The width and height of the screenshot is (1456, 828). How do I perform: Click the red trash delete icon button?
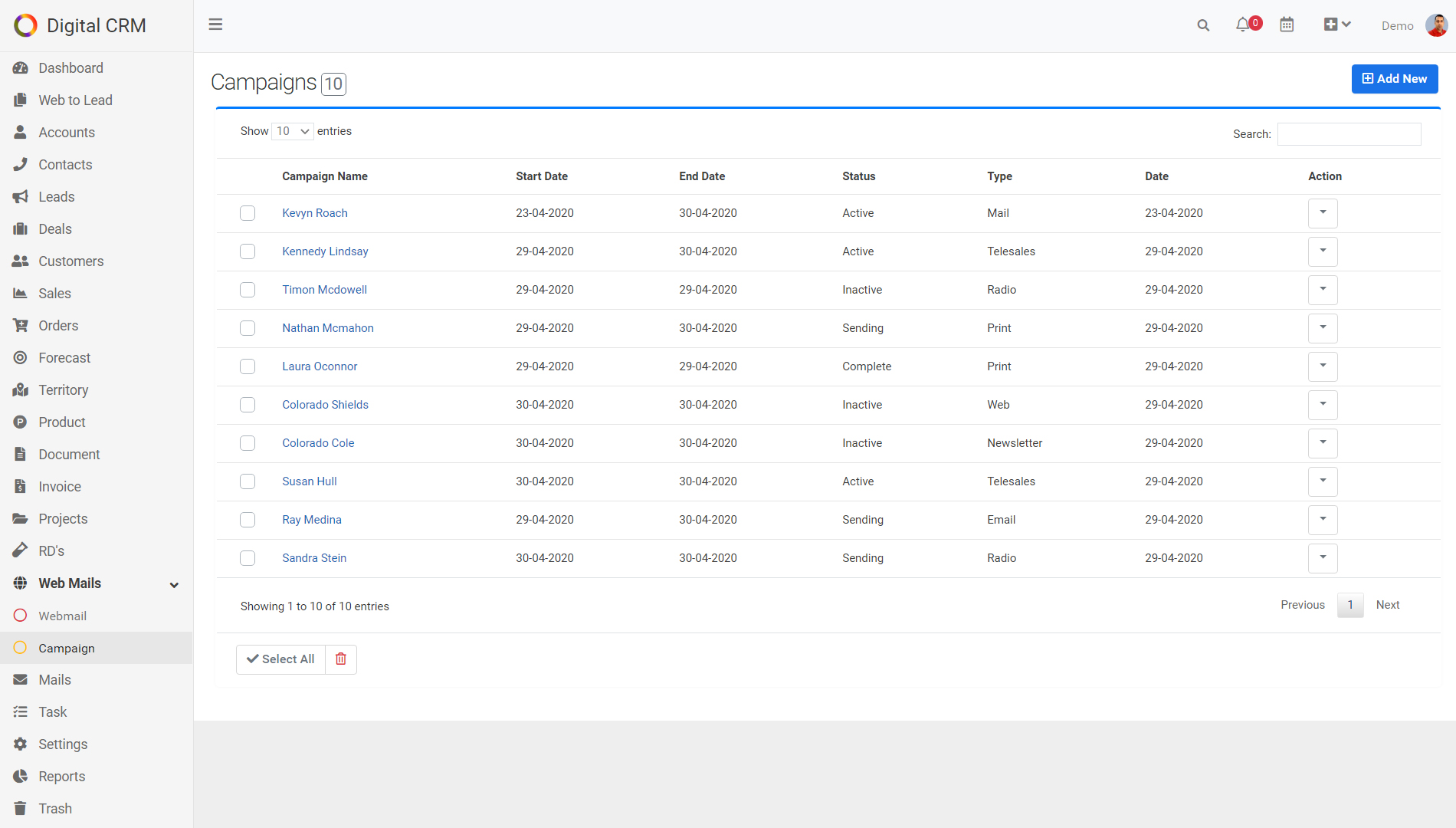[341, 659]
